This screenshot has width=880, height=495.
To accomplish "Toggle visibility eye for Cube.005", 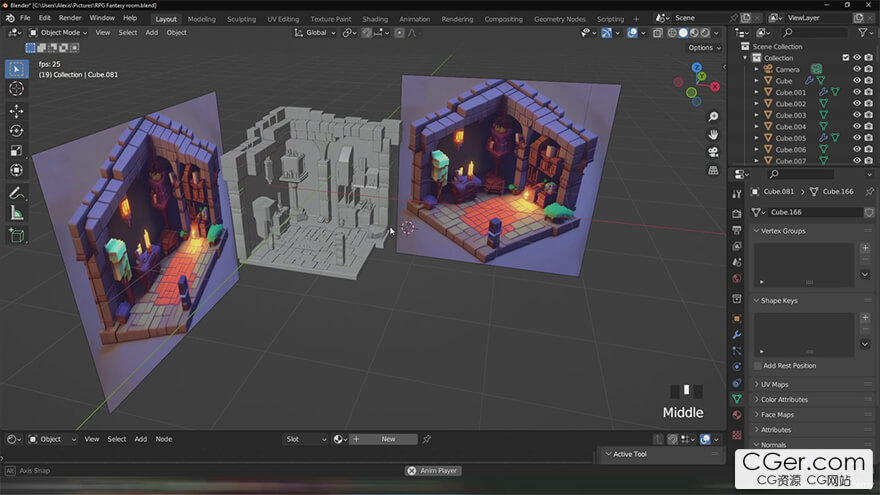I will pyautogui.click(x=856, y=138).
